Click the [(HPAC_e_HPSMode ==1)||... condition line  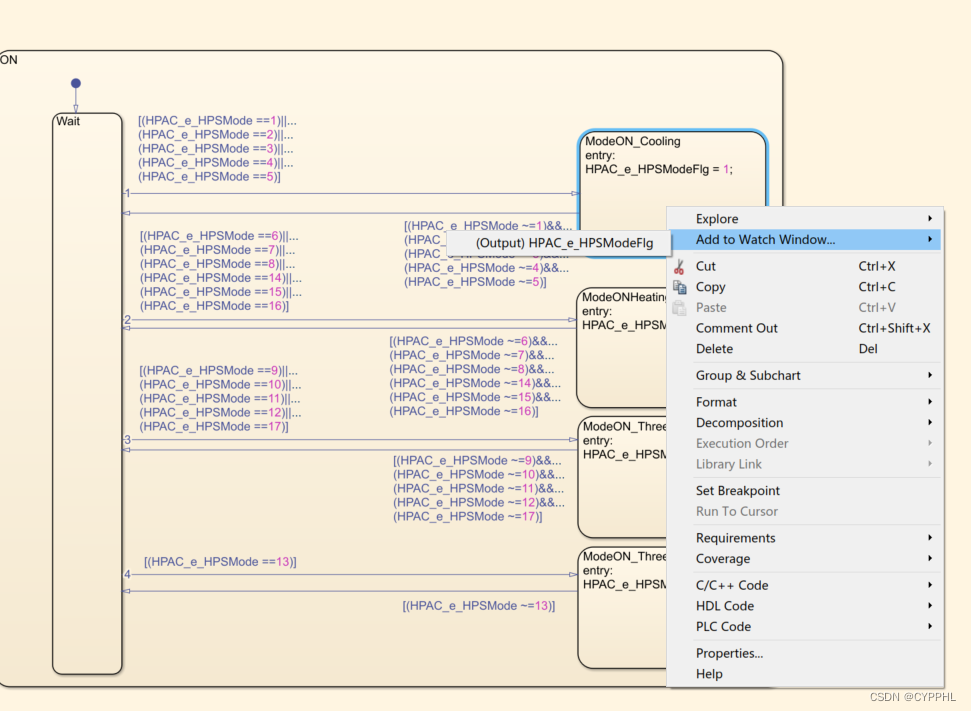pos(217,121)
